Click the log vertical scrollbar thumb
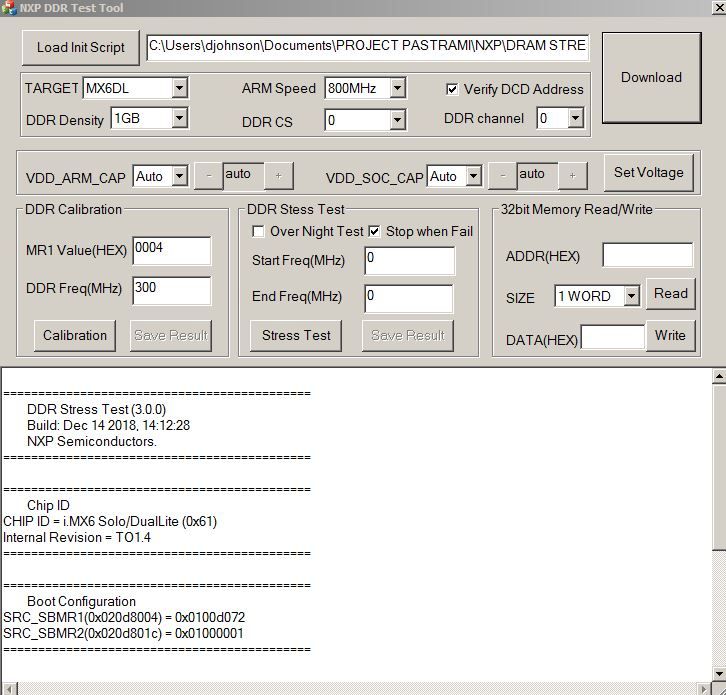The width and height of the screenshot is (726, 695). pyautogui.click(x=719, y=468)
